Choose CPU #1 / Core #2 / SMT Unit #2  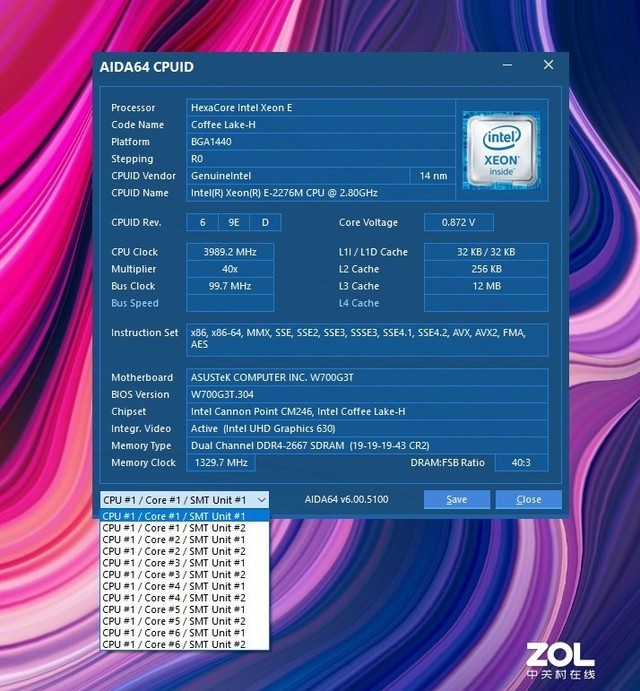tap(184, 551)
